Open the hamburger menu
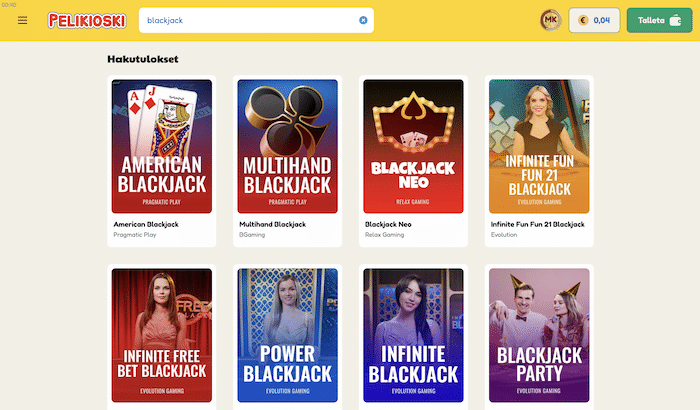The height and width of the screenshot is (410, 700). pos(22,21)
